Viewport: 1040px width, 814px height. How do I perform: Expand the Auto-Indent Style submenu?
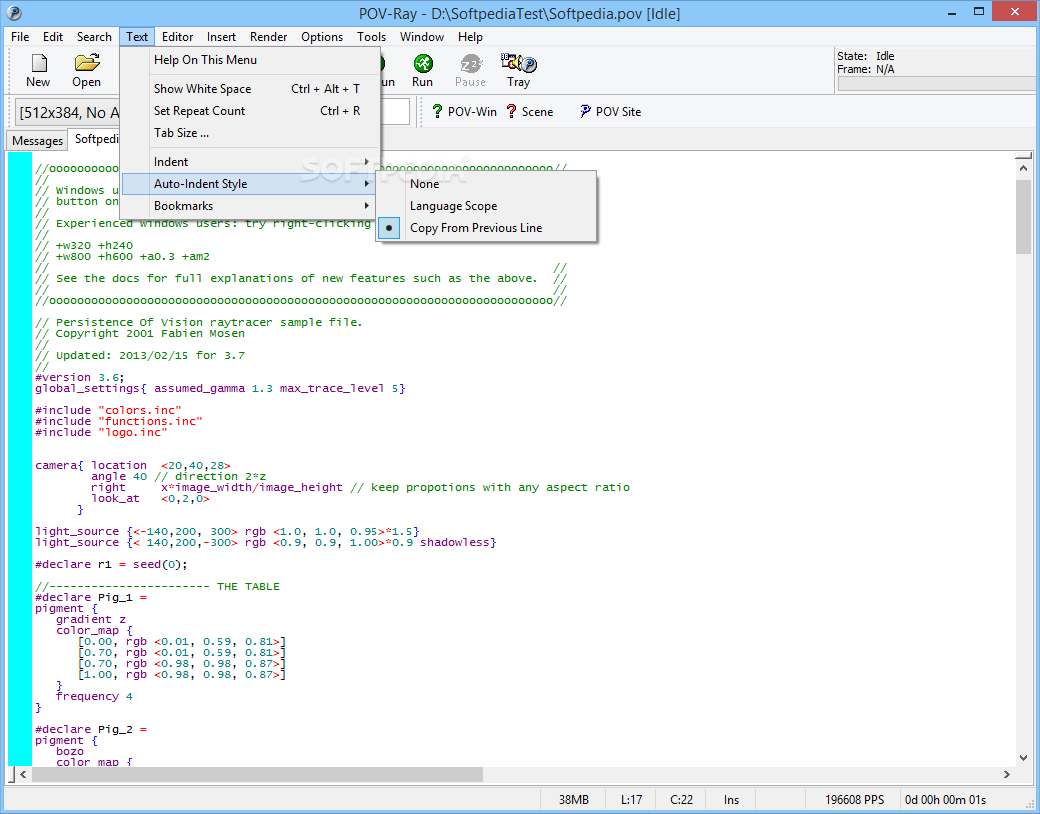tap(250, 184)
